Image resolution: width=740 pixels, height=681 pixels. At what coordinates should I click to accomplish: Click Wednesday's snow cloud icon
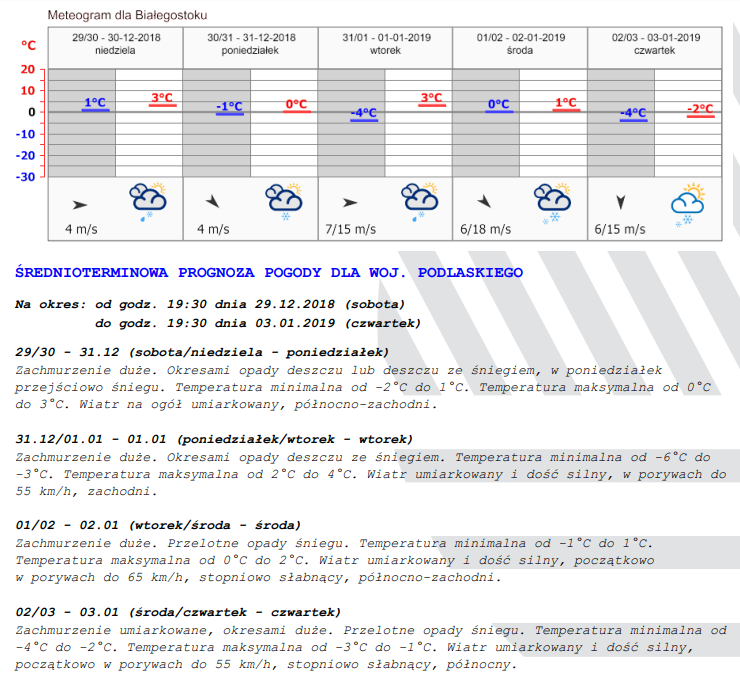pyautogui.click(x=552, y=201)
